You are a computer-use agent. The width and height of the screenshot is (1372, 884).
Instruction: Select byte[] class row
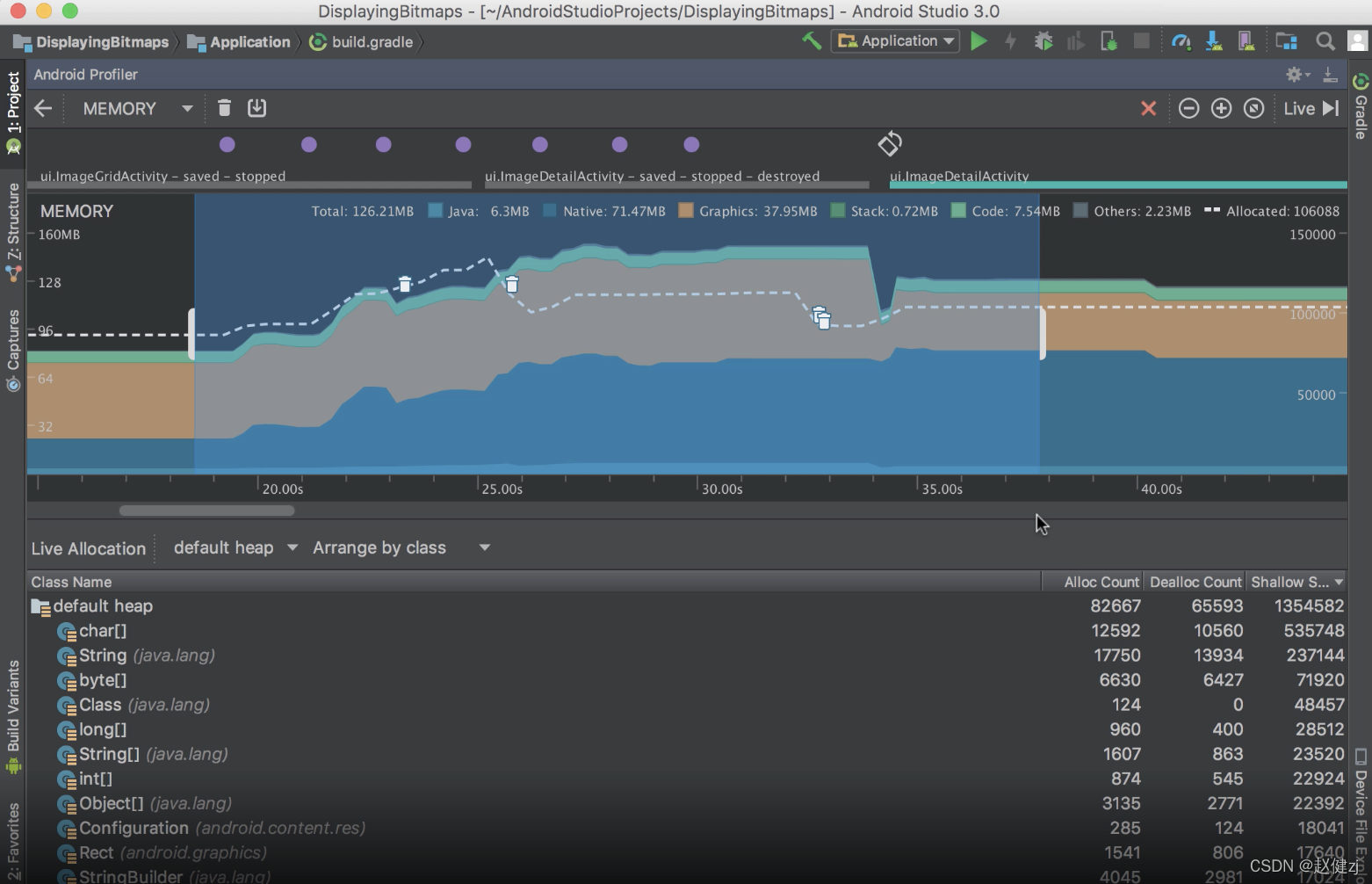coord(687,680)
